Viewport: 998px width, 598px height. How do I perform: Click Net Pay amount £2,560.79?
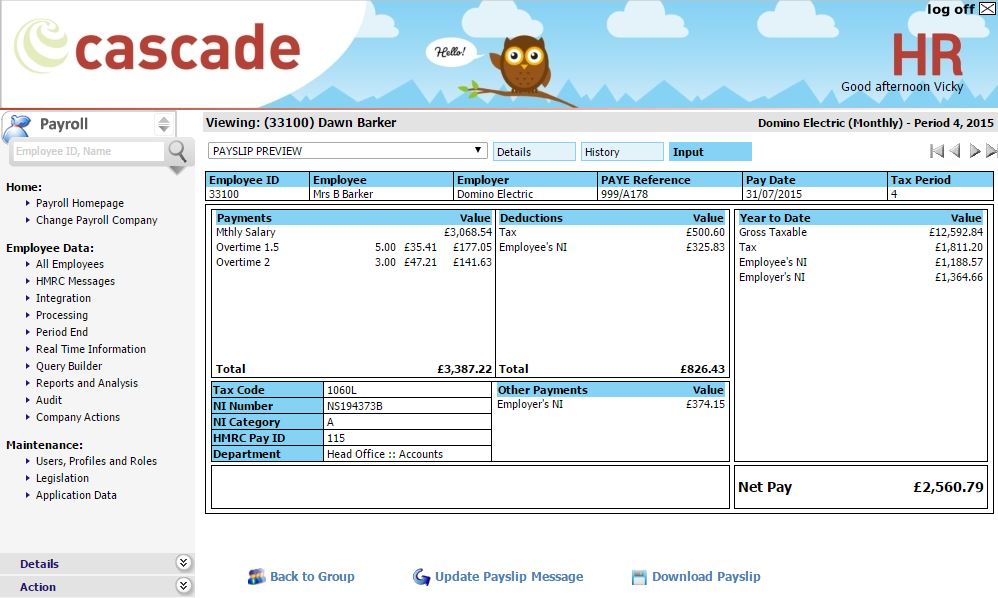pos(948,487)
